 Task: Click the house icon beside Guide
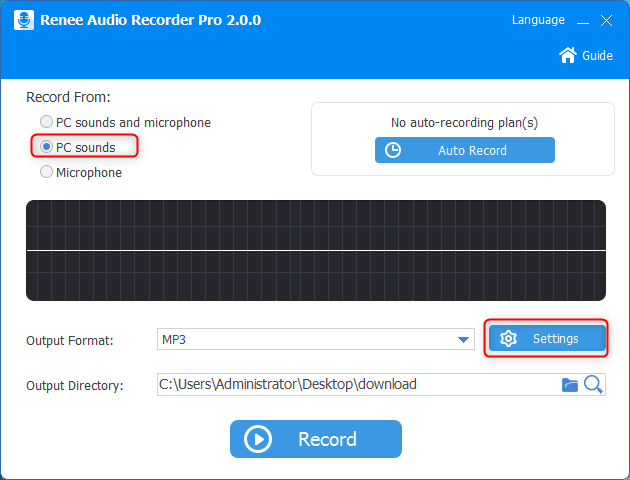568,55
